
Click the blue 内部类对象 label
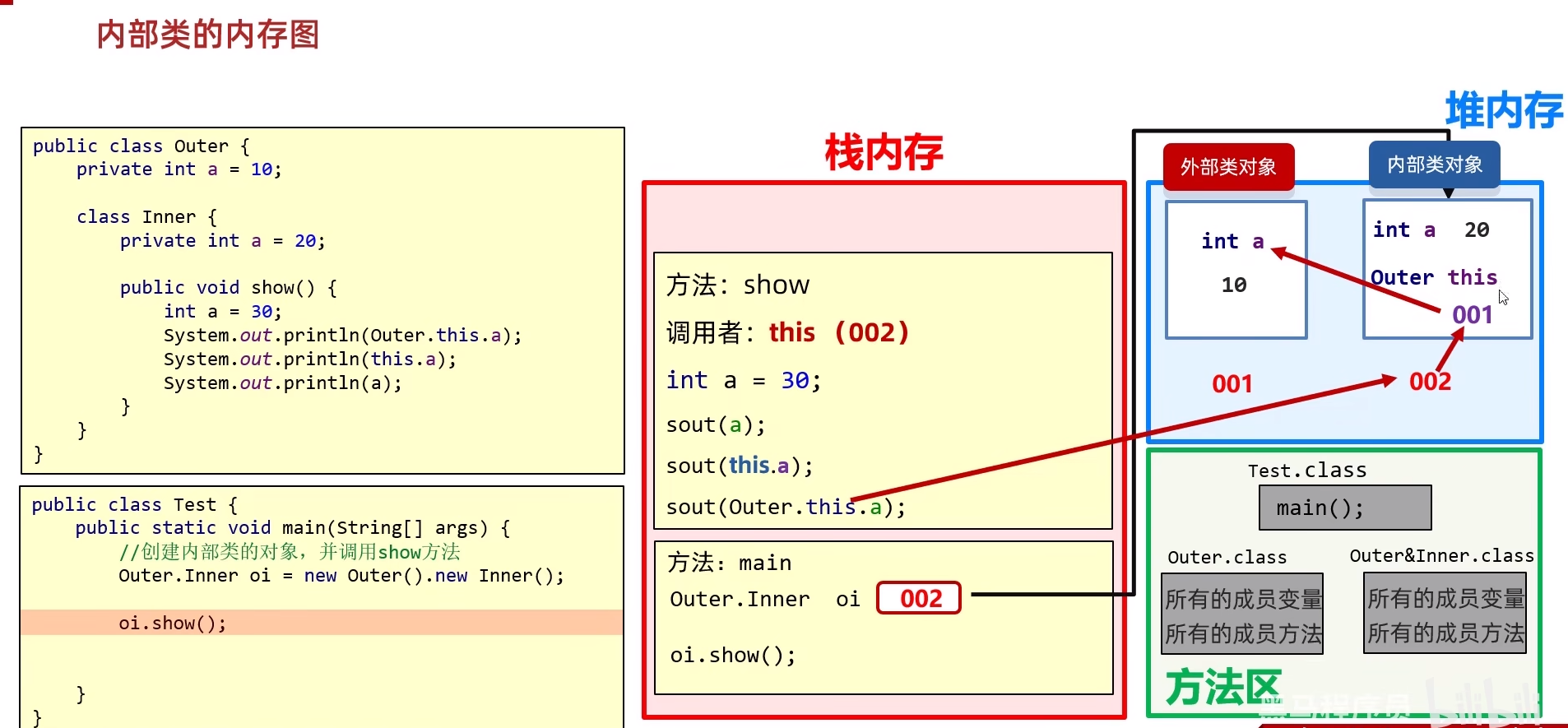pos(1434,165)
